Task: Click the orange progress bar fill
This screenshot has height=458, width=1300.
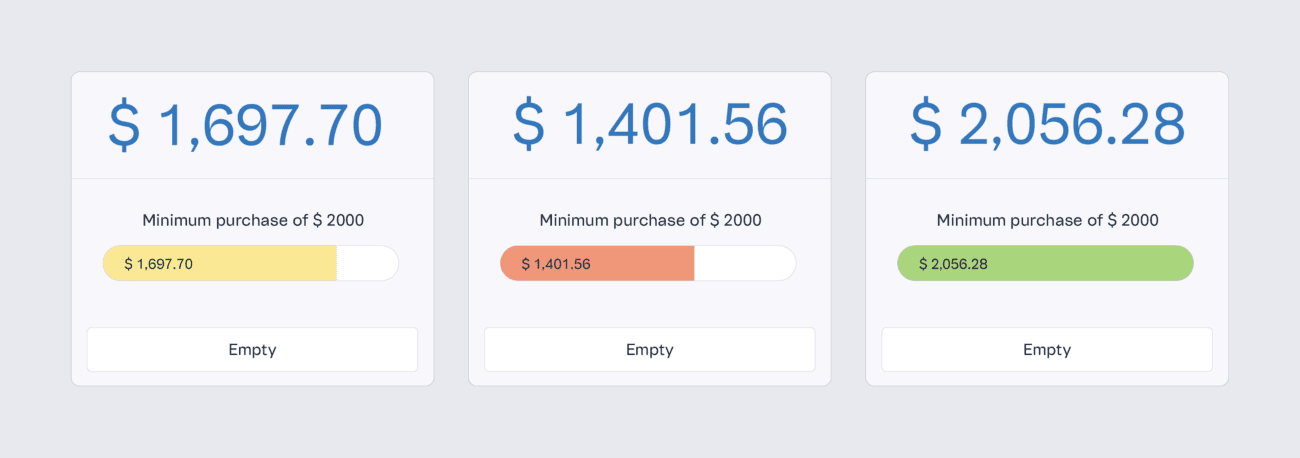Action: (x=640, y=263)
